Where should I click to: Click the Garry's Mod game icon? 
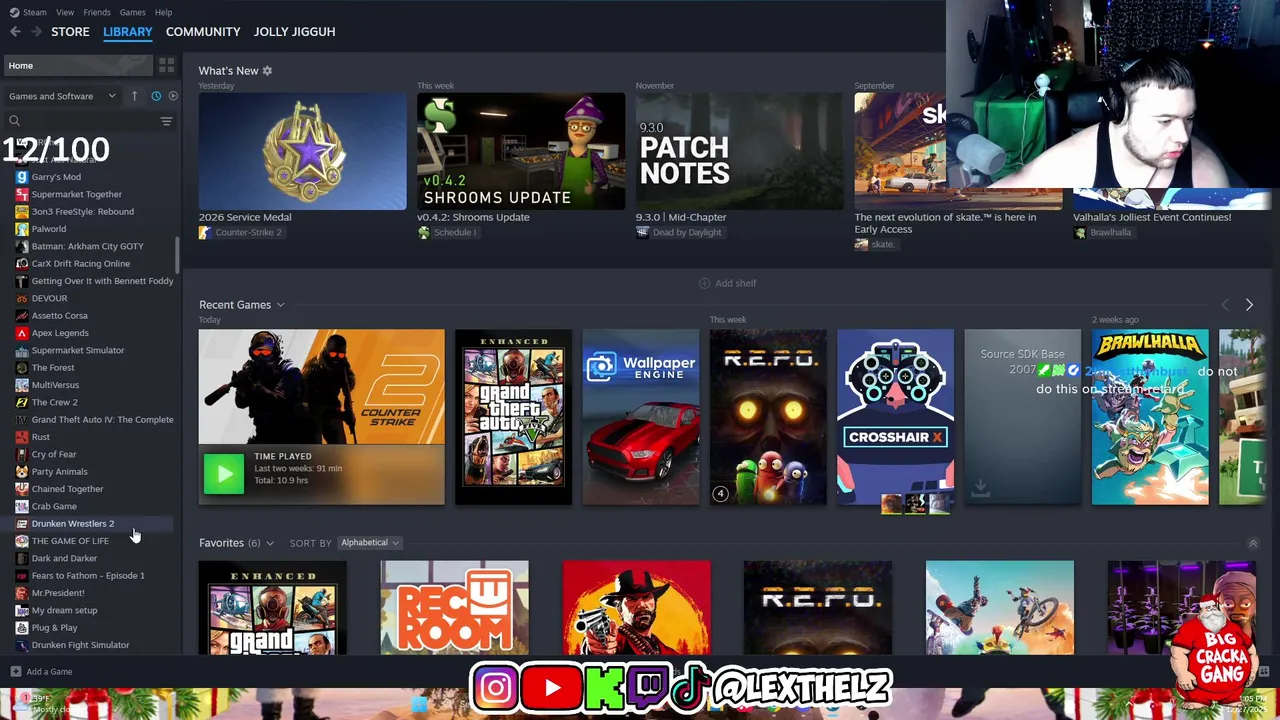click(22, 177)
